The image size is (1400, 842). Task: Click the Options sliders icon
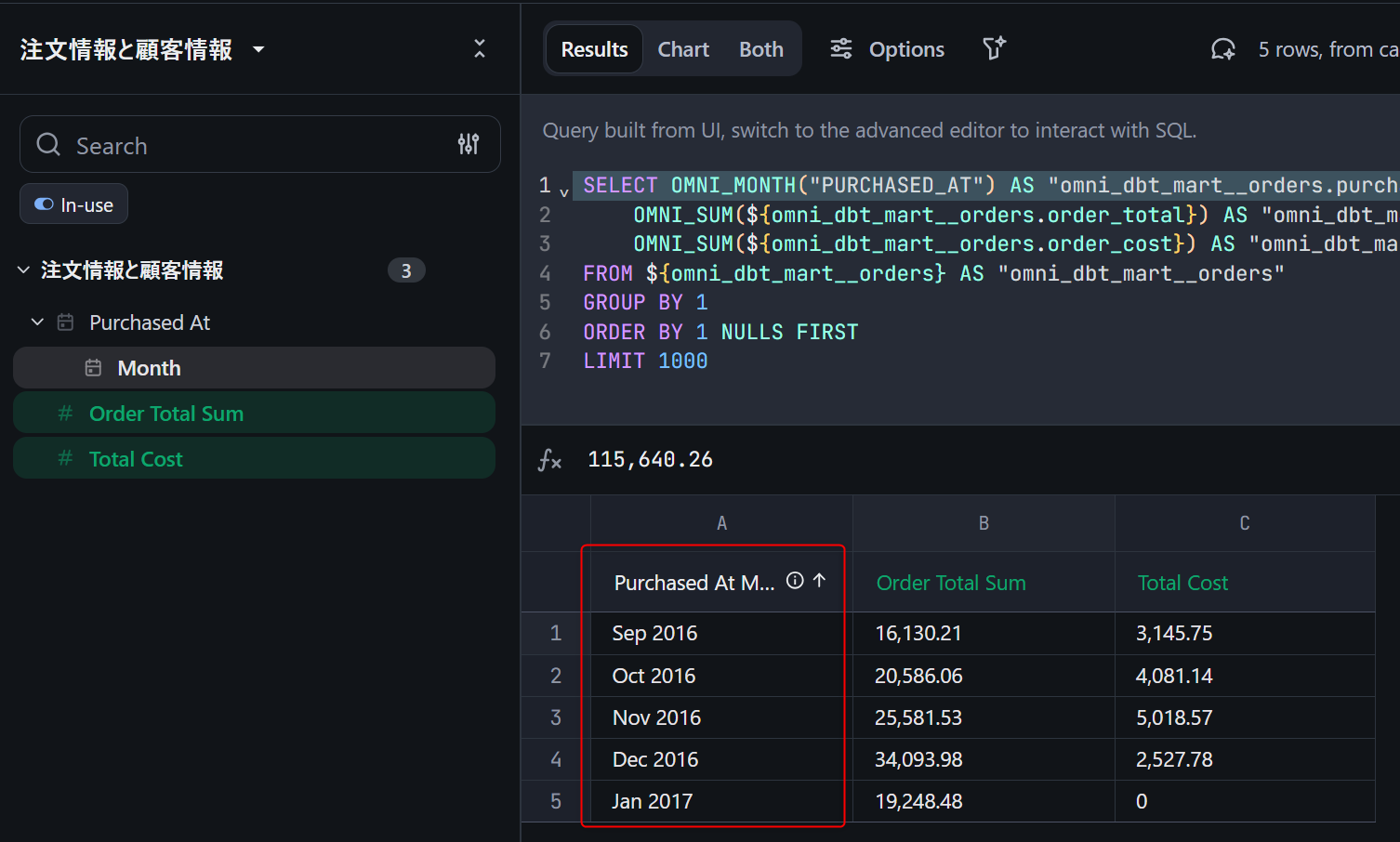pyautogui.click(x=841, y=49)
